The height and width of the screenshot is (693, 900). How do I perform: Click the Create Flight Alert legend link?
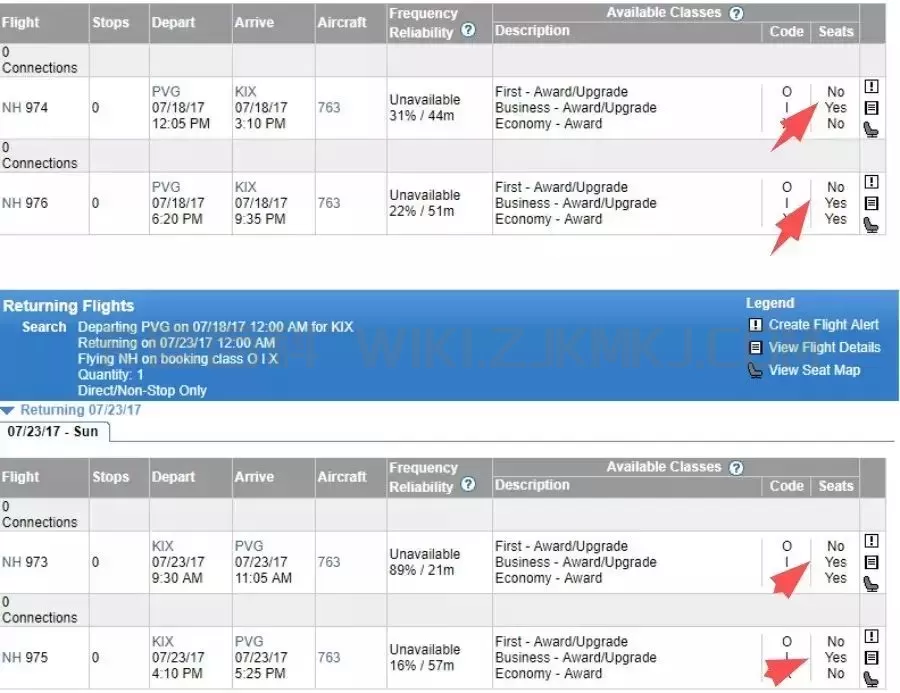click(x=823, y=324)
